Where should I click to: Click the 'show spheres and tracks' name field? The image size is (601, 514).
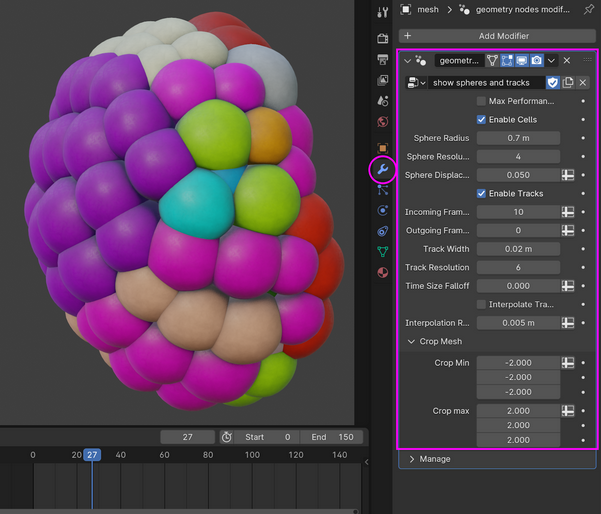[x=486, y=82]
